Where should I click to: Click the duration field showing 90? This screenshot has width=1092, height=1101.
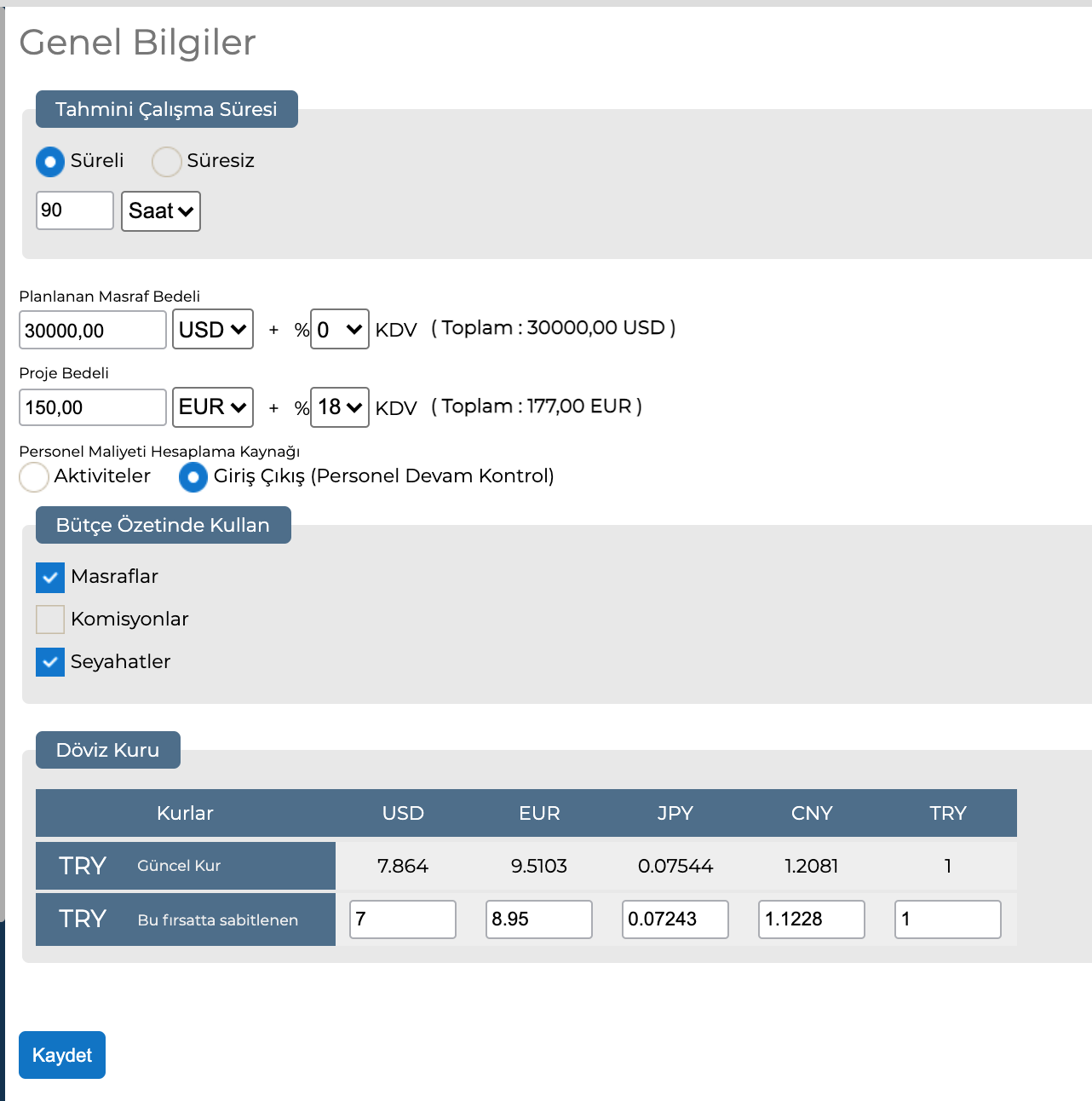(75, 210)
